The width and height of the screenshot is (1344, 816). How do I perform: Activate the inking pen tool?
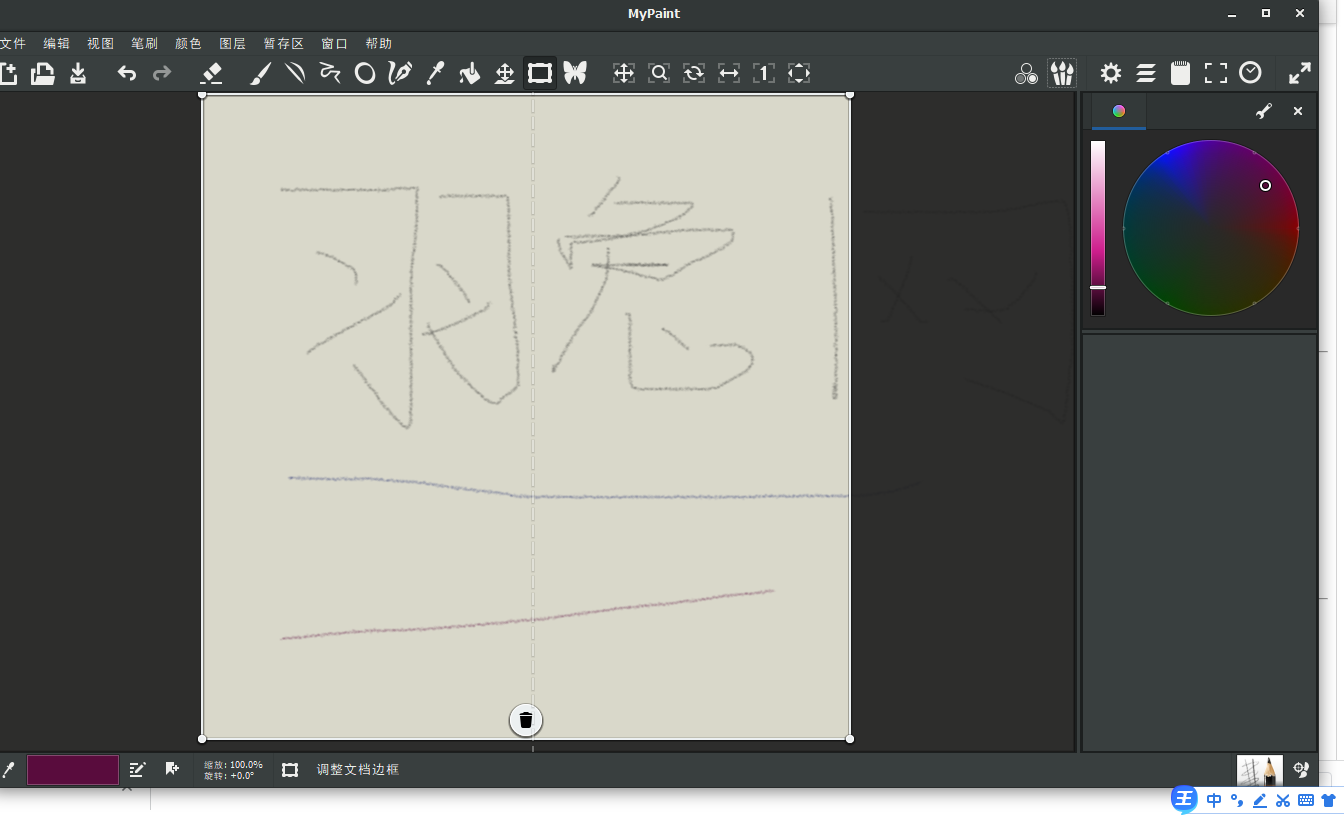400,73
